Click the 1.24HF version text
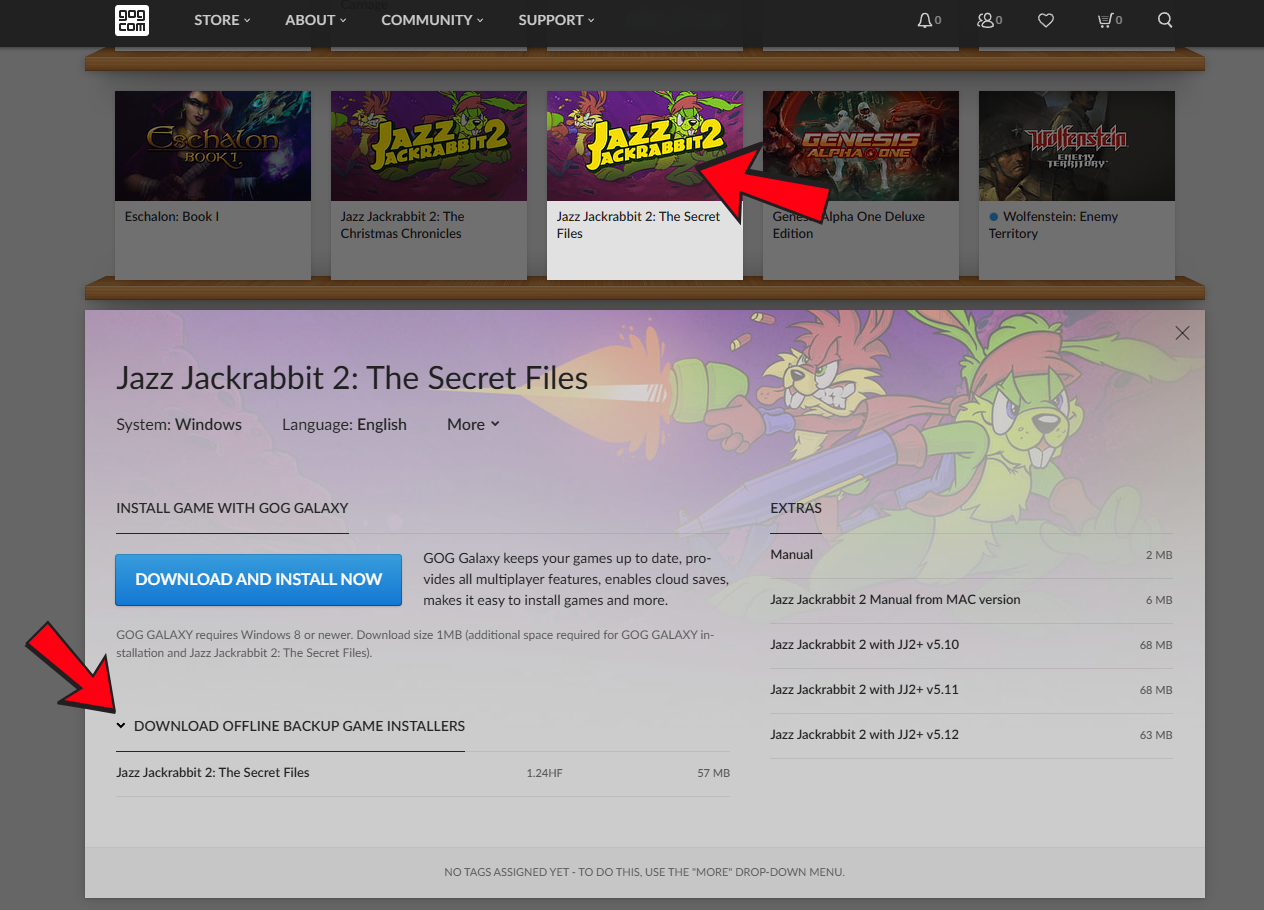The width and height of the screenshot is (1264, 910). click(x=544, y=773)
